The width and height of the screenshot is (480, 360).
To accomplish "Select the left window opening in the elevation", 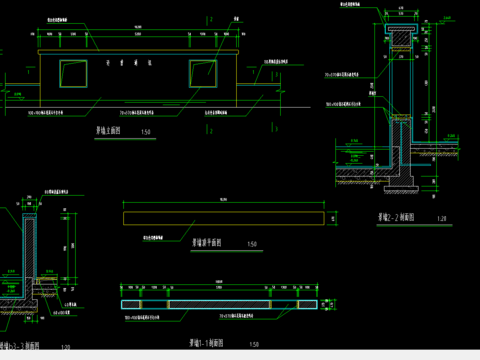I will point(73,74).
